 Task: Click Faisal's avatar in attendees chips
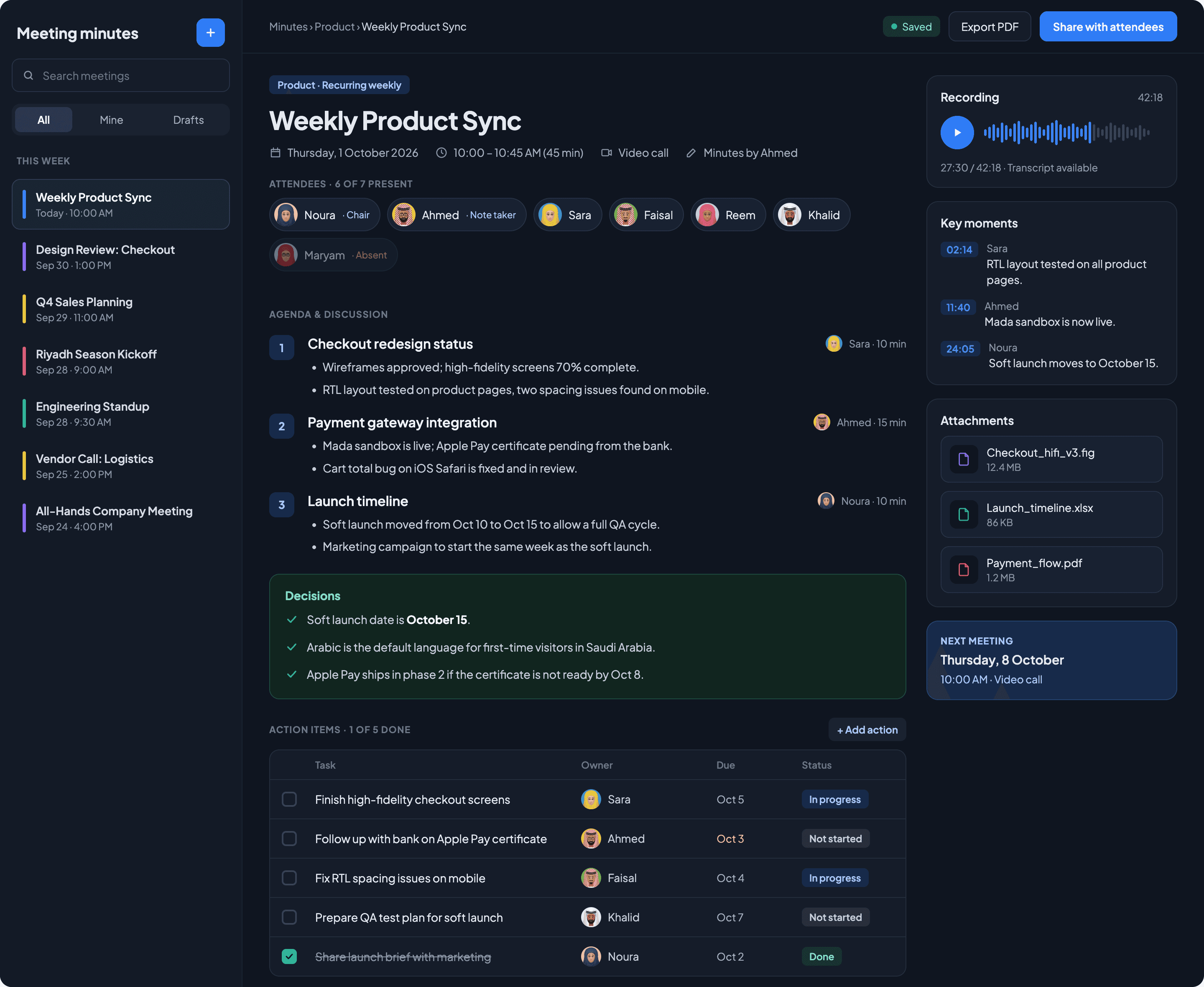click(x=625, y=215)
